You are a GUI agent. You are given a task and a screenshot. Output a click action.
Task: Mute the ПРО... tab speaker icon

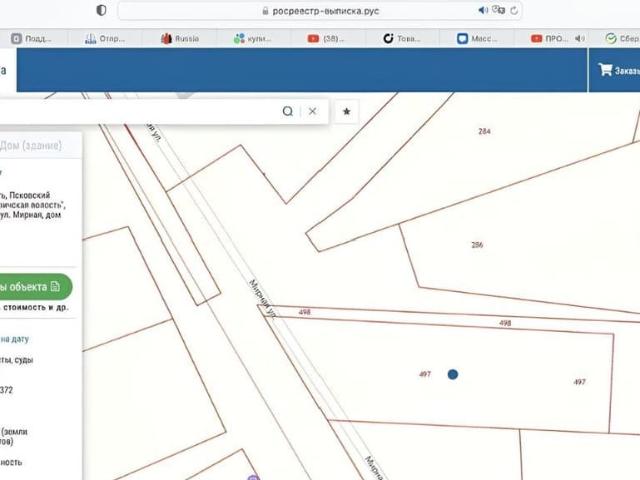(x=579, y=38)
